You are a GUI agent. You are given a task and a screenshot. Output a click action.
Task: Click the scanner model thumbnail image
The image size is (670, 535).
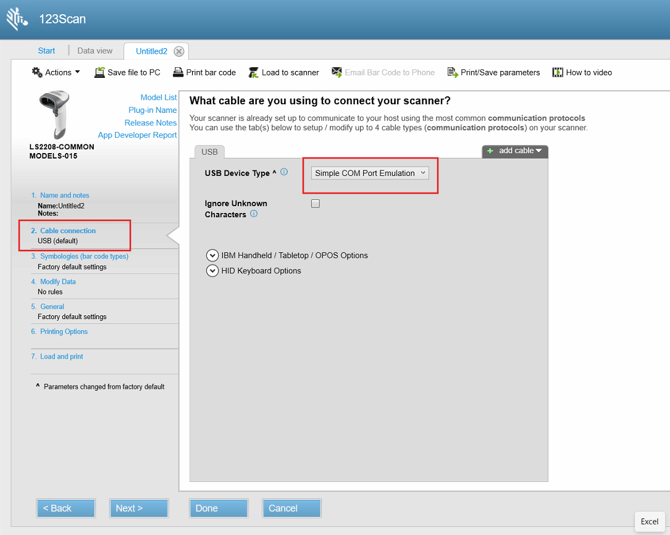[x=55, y=115]
